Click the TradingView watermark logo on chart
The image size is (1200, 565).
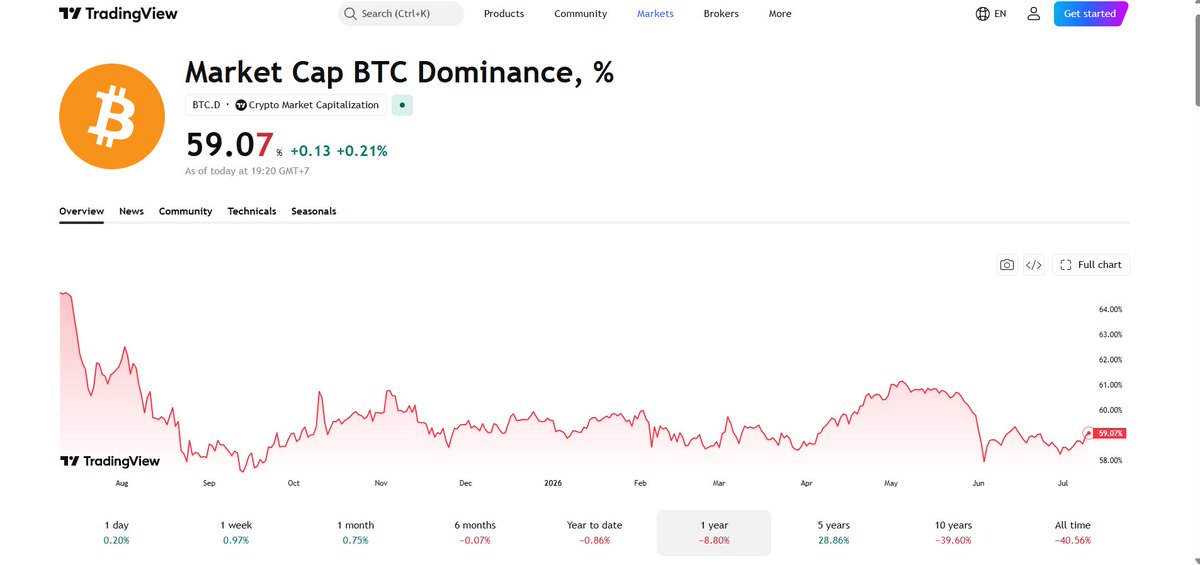click(110, 461)
